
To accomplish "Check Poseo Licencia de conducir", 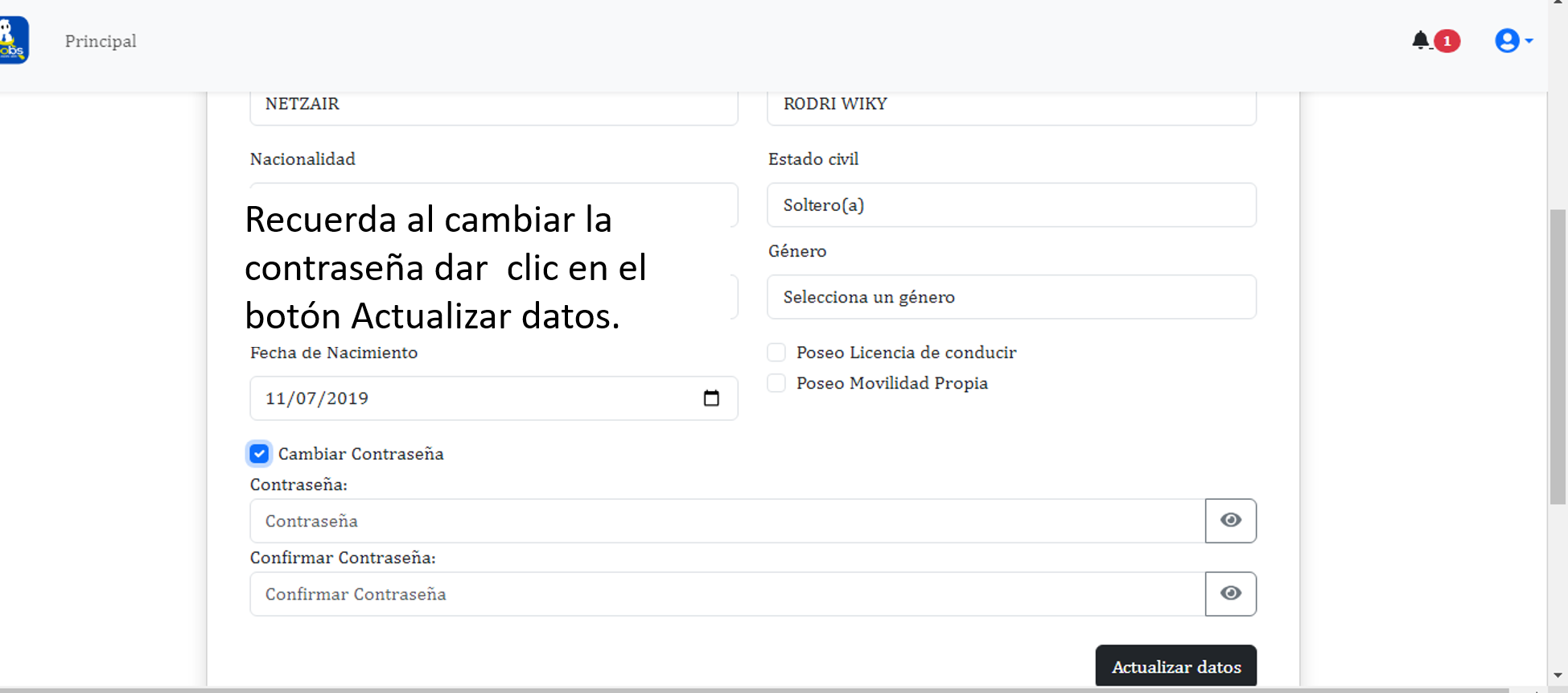I will click(x=776, y=353).
